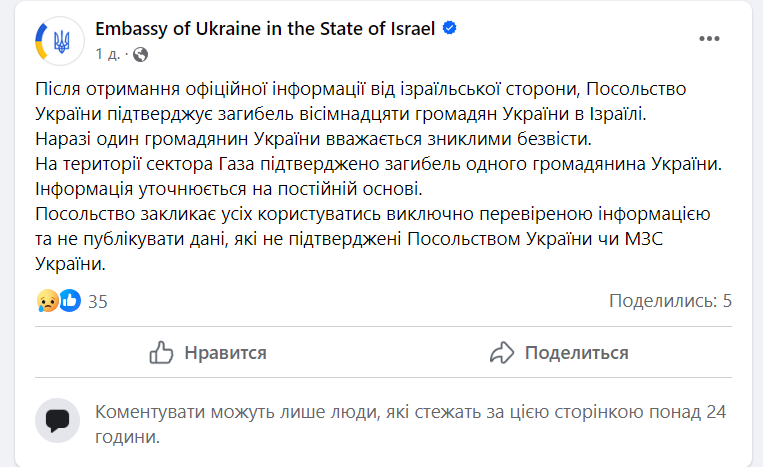
Task: Open the Embassy of Ukraine page name link
Action: (x=265, y=29)
